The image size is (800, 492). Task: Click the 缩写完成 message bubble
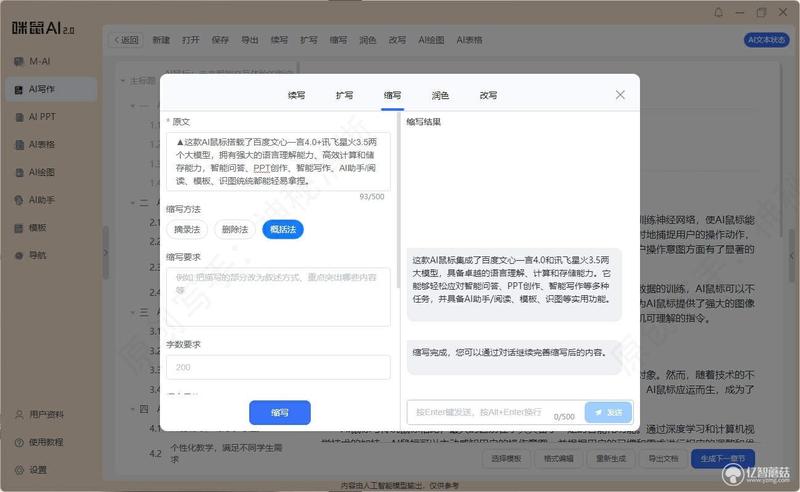[x=514, y=356]
